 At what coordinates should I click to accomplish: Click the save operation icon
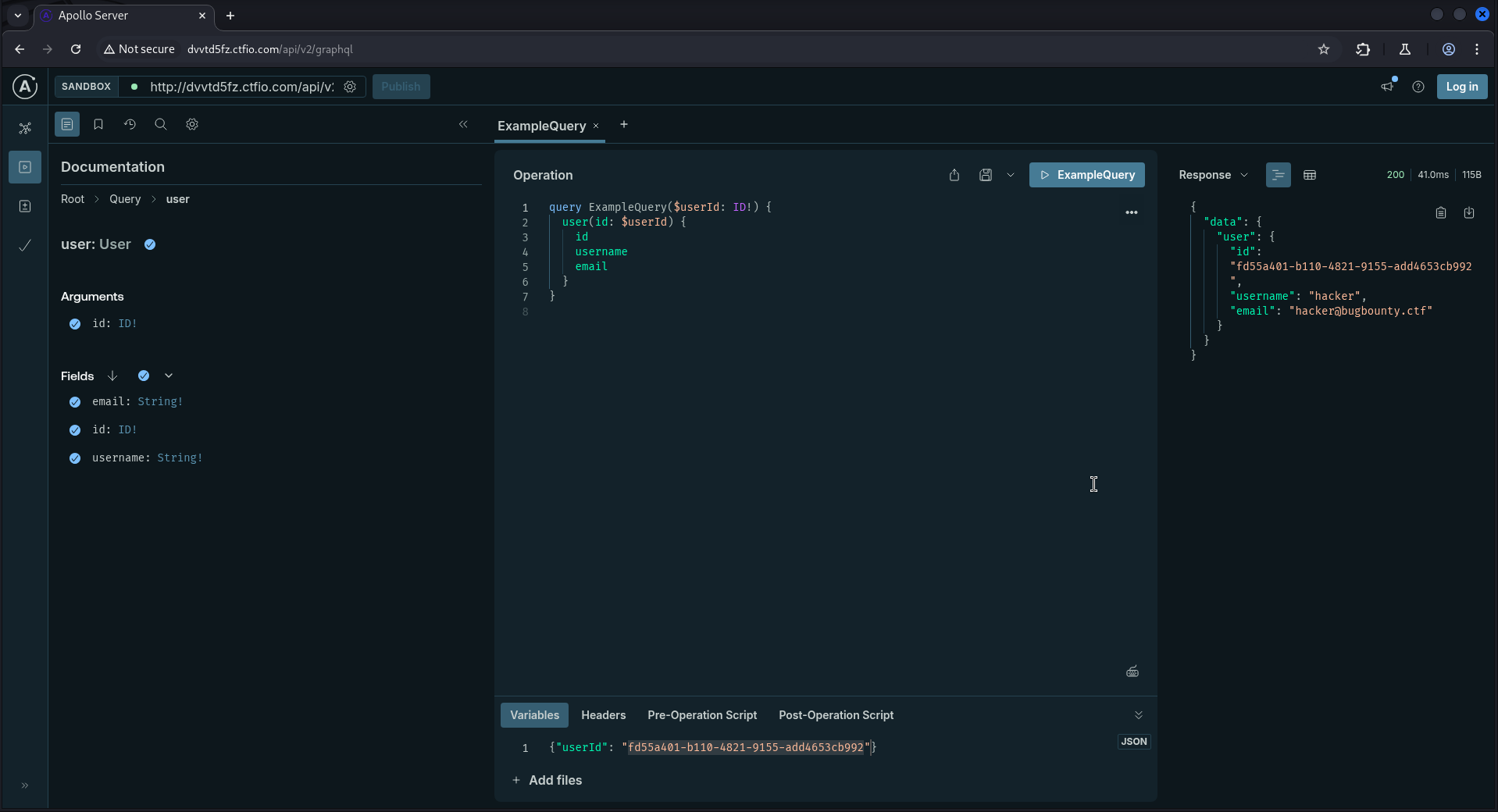986,175
